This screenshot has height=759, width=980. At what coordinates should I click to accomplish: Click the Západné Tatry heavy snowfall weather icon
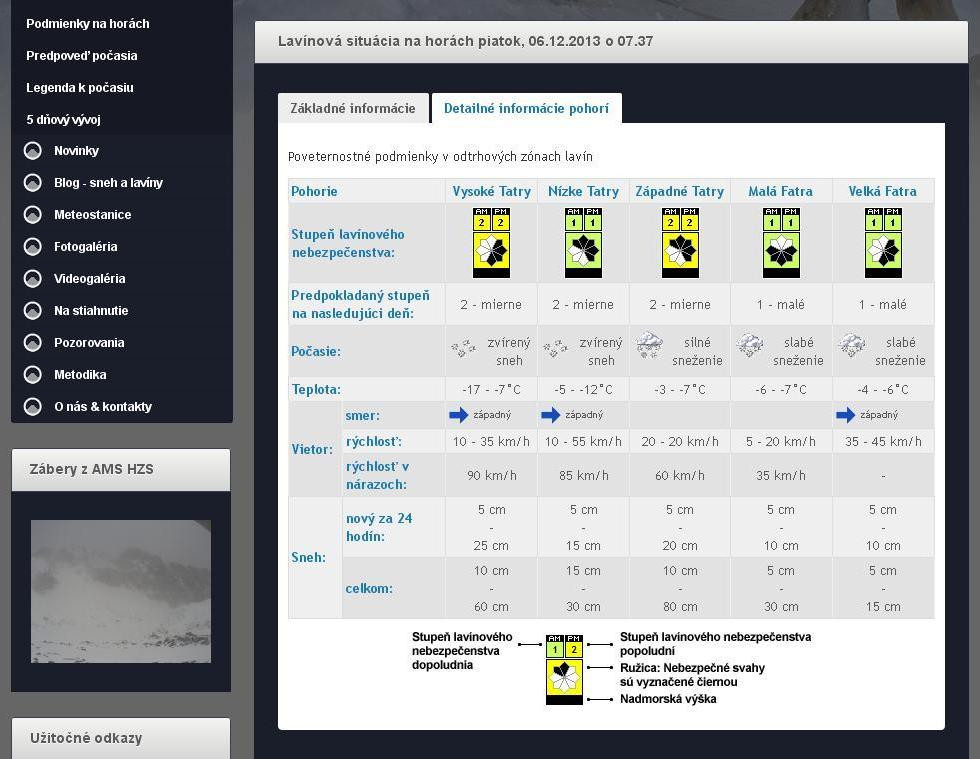point(649,346)
